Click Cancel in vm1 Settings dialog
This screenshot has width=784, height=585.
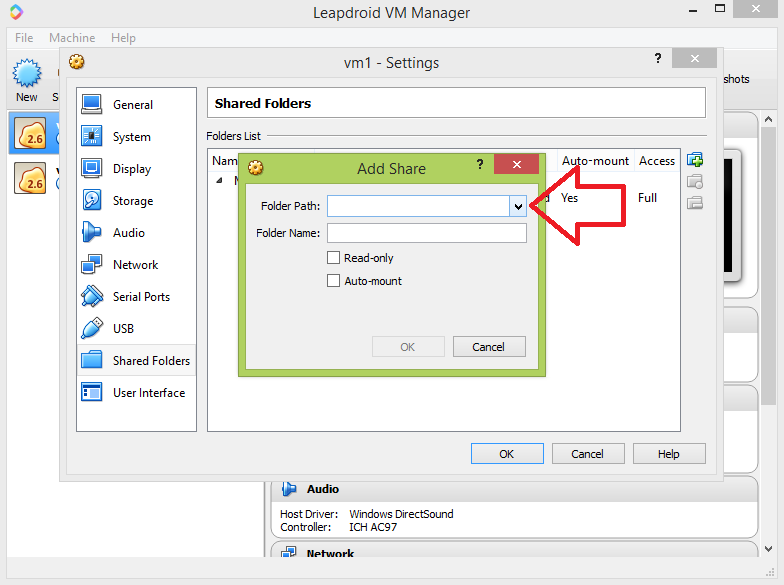[x=588, y=454]
